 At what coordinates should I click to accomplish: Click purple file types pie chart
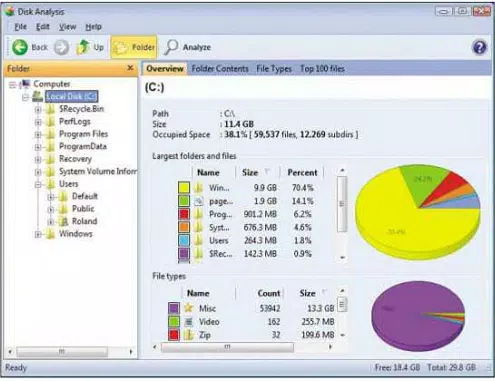[x=417, y=315]
